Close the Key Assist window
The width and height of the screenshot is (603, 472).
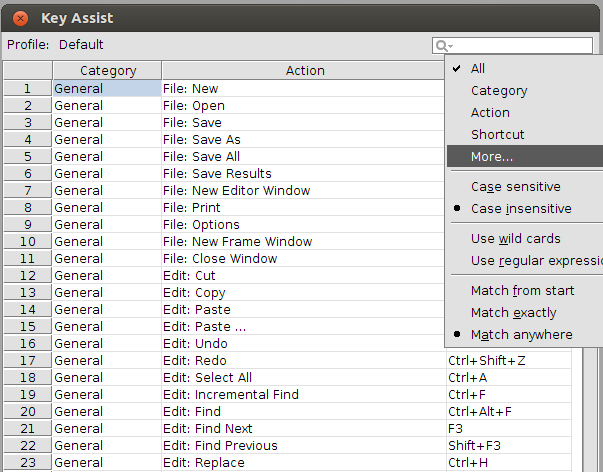(20, 18)
